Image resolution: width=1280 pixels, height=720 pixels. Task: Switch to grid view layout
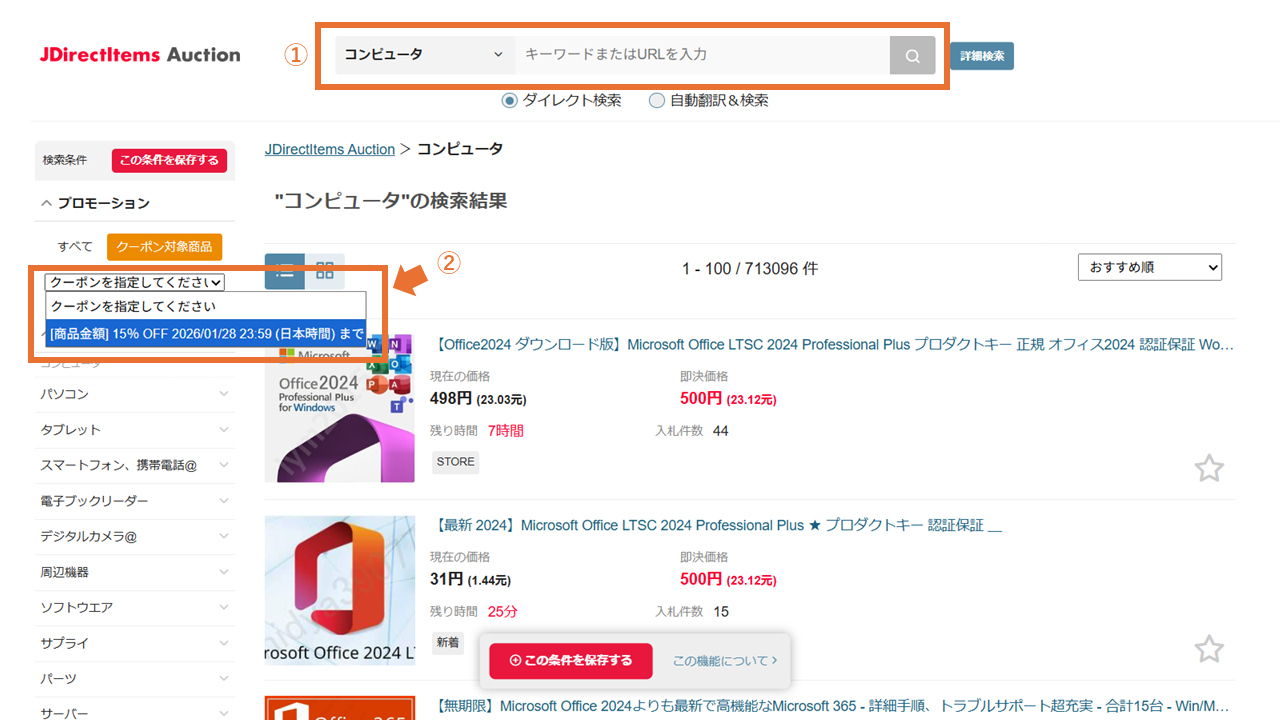325,271
